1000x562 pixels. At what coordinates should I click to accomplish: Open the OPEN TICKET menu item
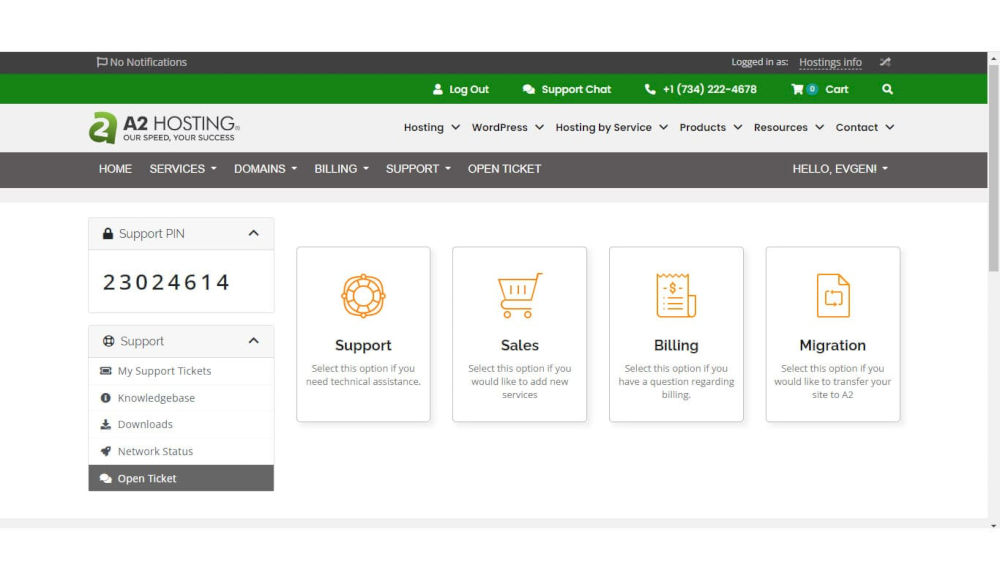coord(504,169)
